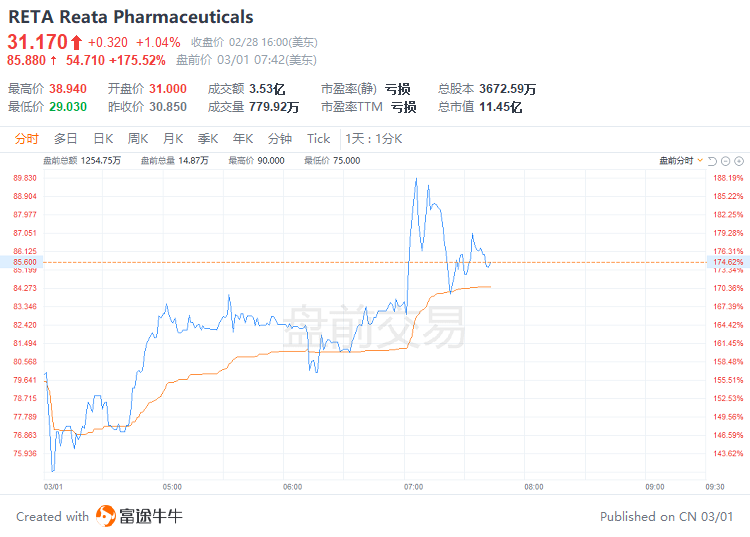Click the RETA Reata Pharmaceuticals title
This screenshot has width=750, height=537.
coord(131,17)
